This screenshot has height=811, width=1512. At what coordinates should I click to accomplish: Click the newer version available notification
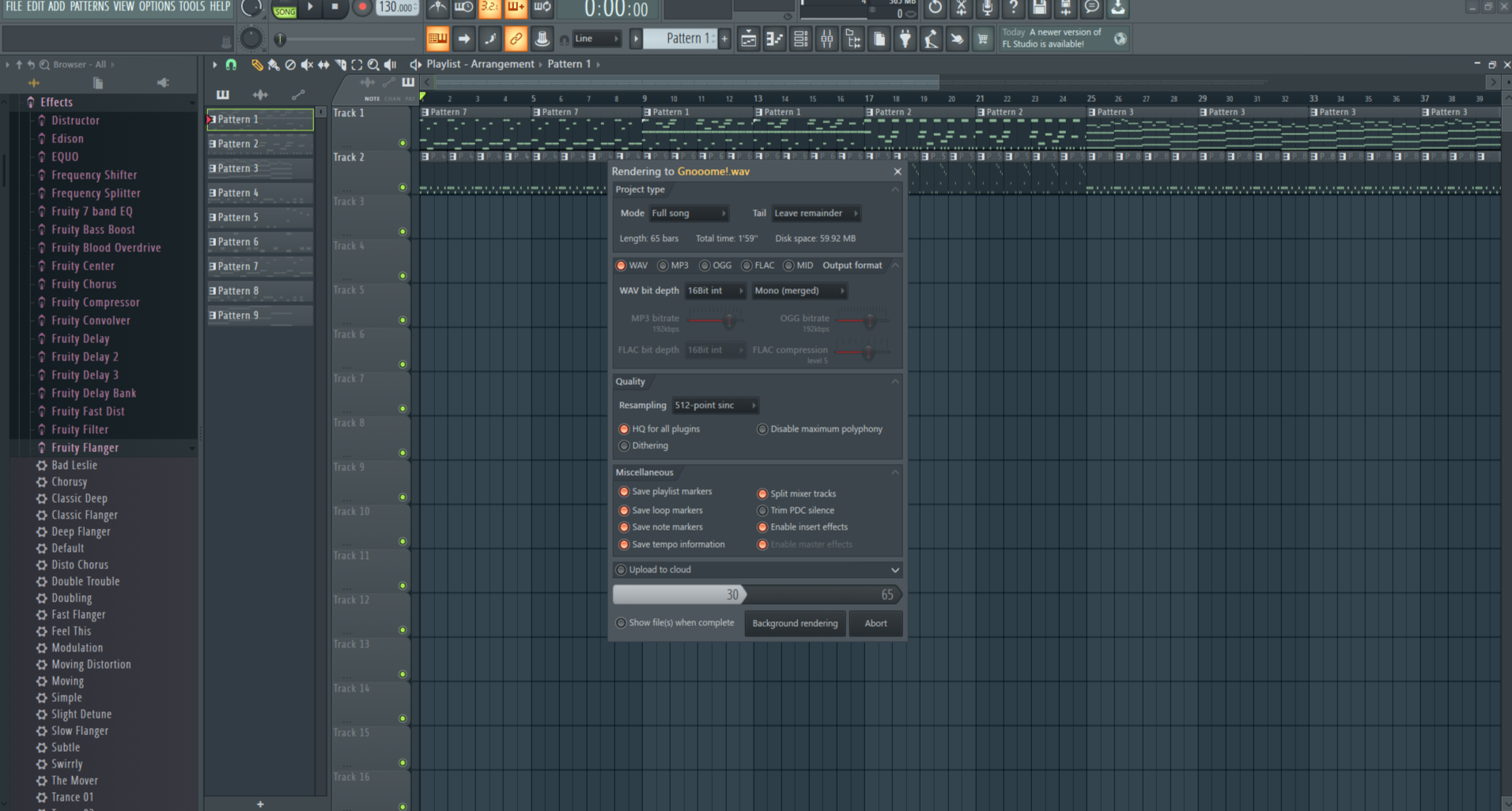click(1064, 38)
